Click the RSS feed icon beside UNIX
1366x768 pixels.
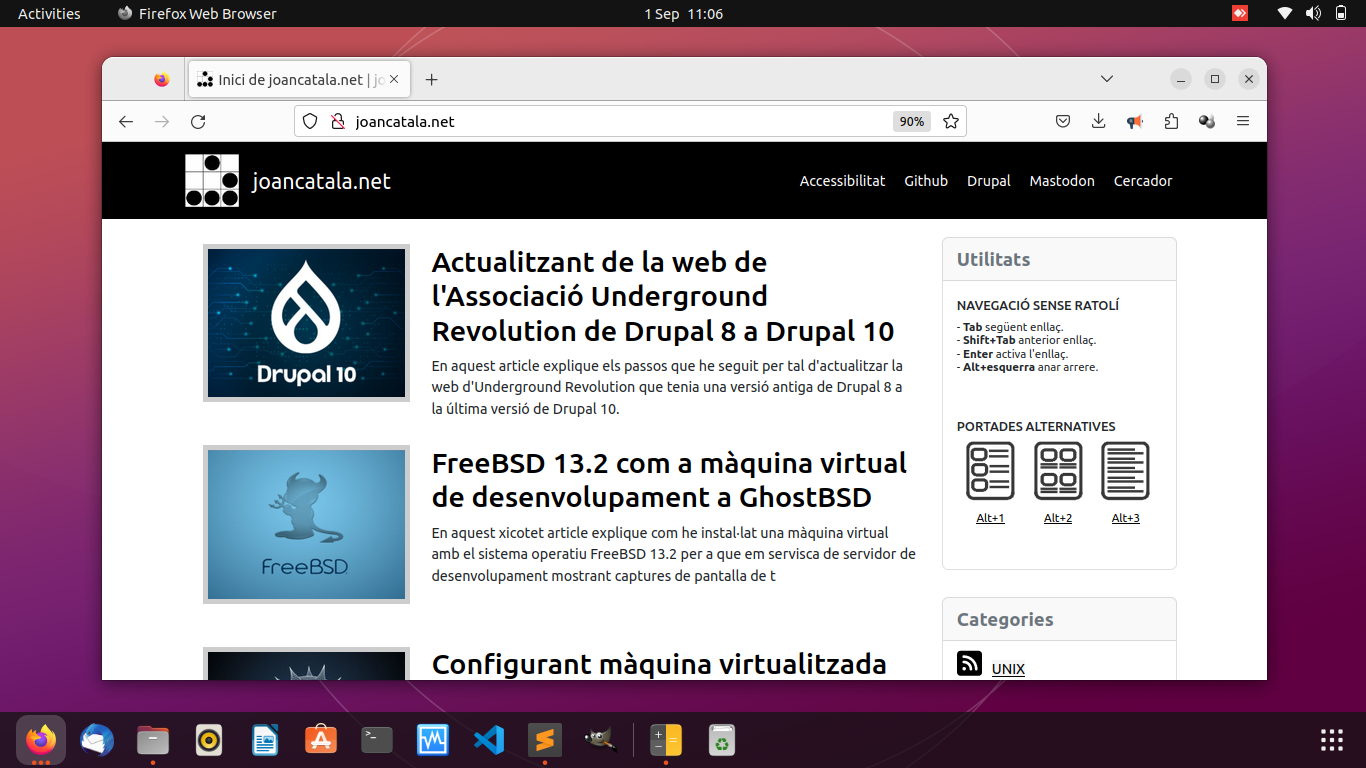[x=969, y=663]
